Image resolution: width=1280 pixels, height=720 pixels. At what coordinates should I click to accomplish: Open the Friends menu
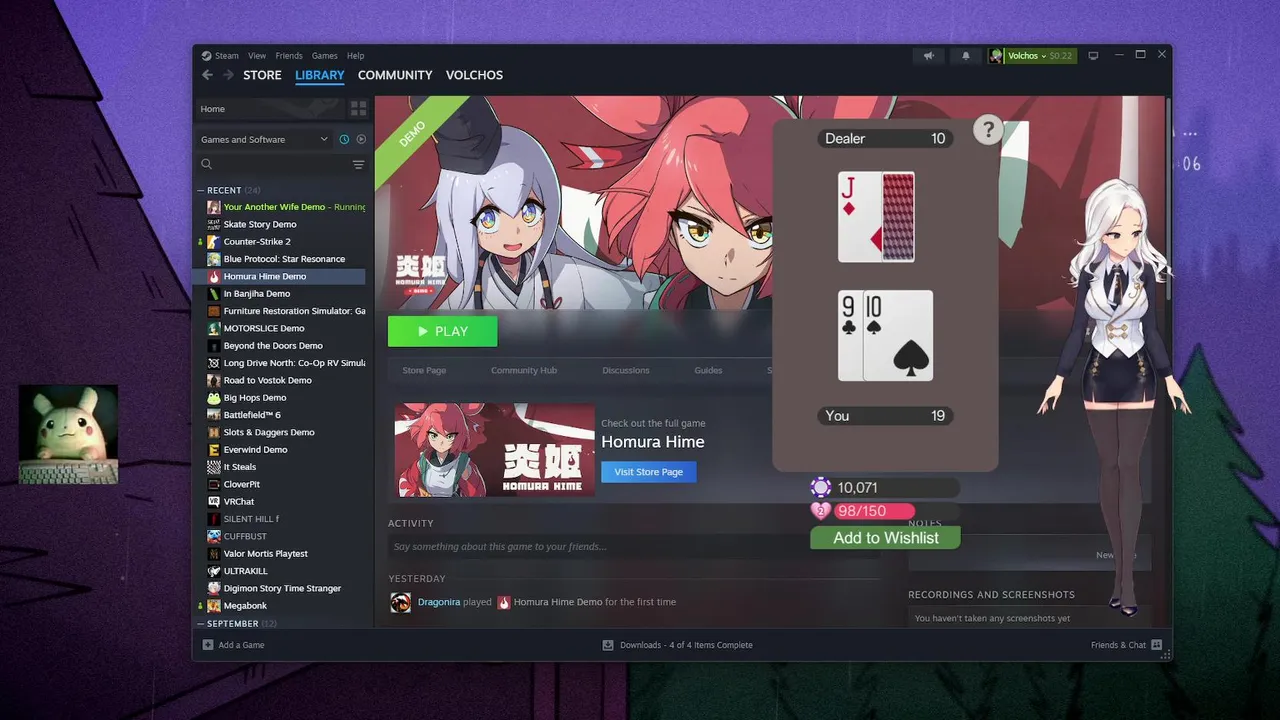[x=289, y=56]
